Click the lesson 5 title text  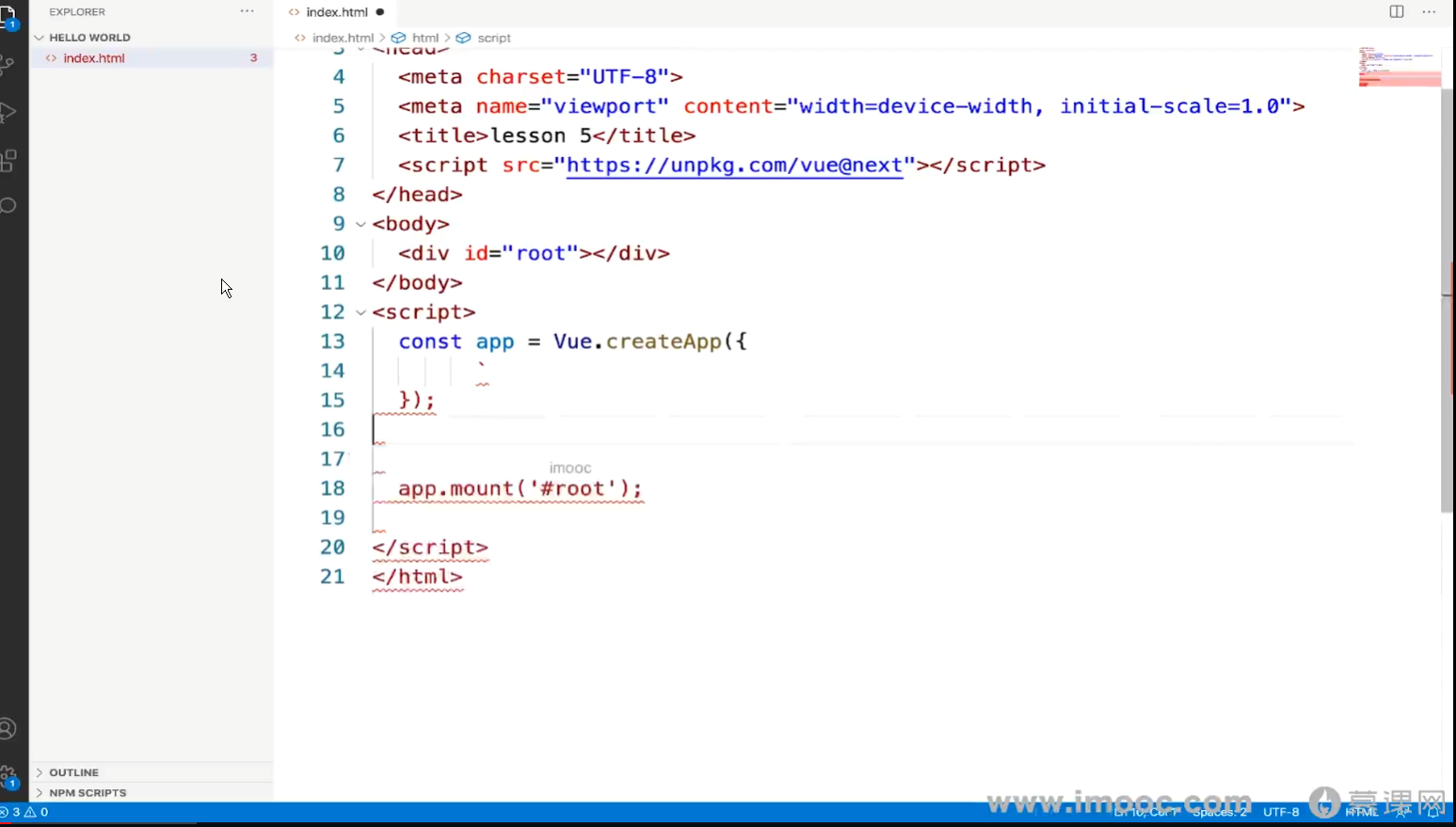[541, 135]
